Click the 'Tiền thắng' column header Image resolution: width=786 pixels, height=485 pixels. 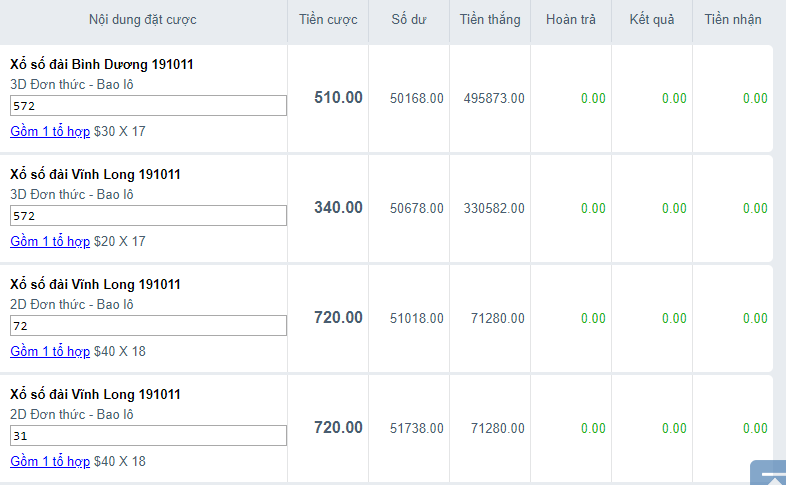(x=490, y=20)
